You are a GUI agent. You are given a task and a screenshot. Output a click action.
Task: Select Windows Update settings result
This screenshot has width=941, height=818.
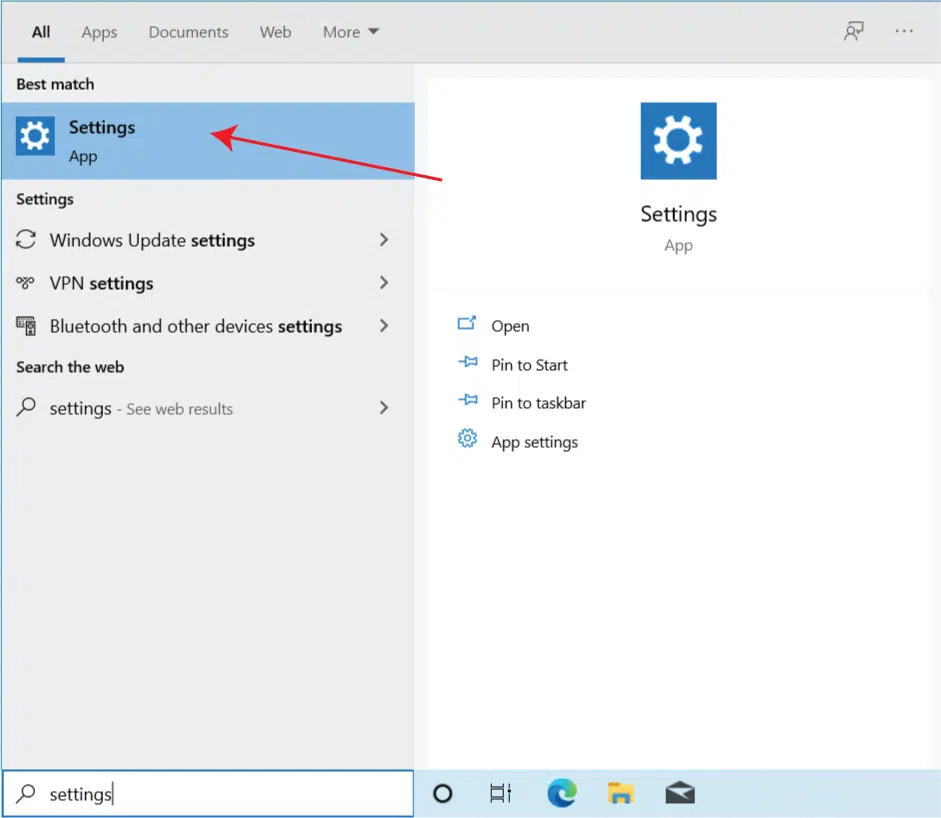(x=208, y=240)
